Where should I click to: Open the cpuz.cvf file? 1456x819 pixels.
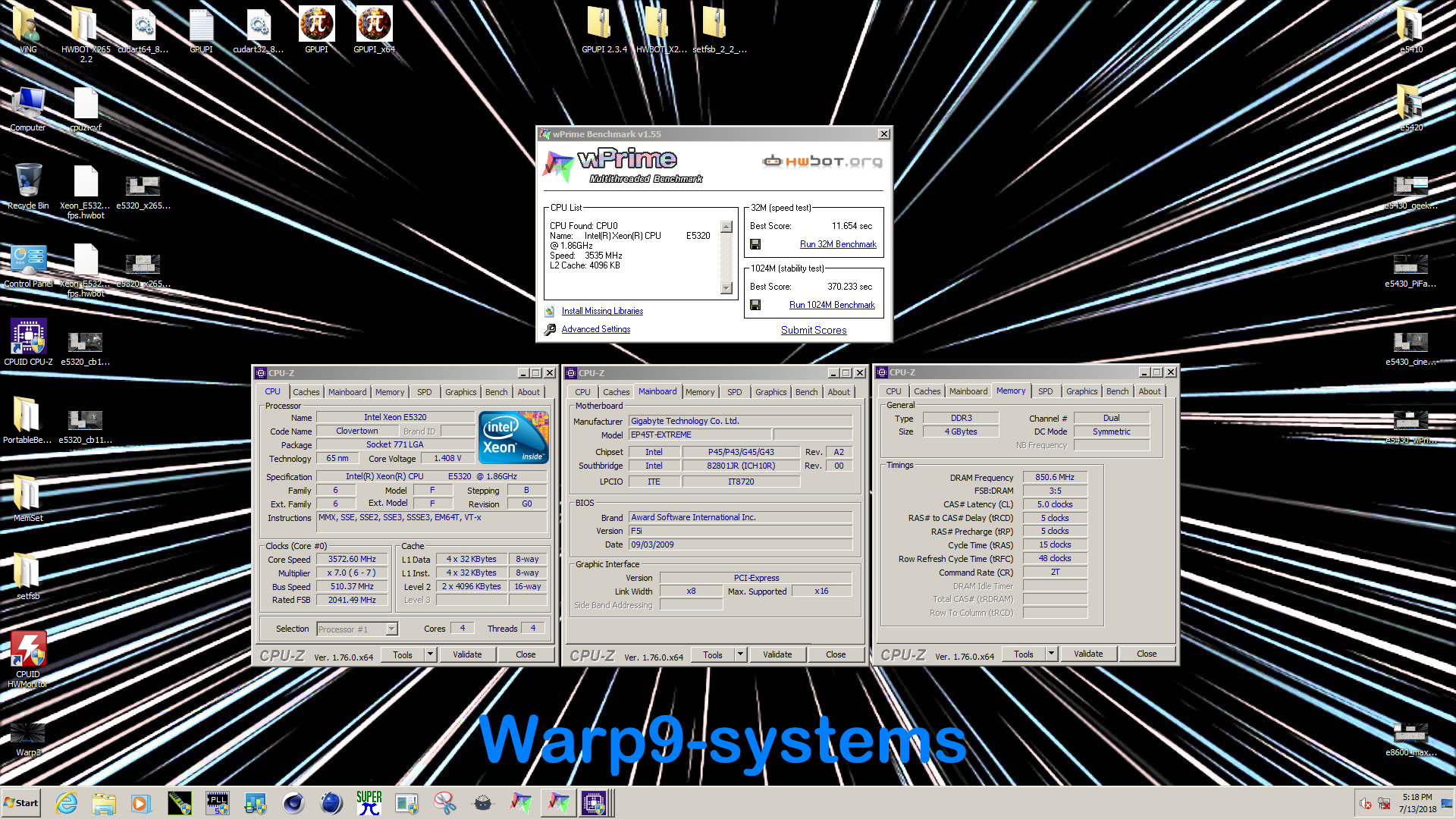(x=86, y=108)
